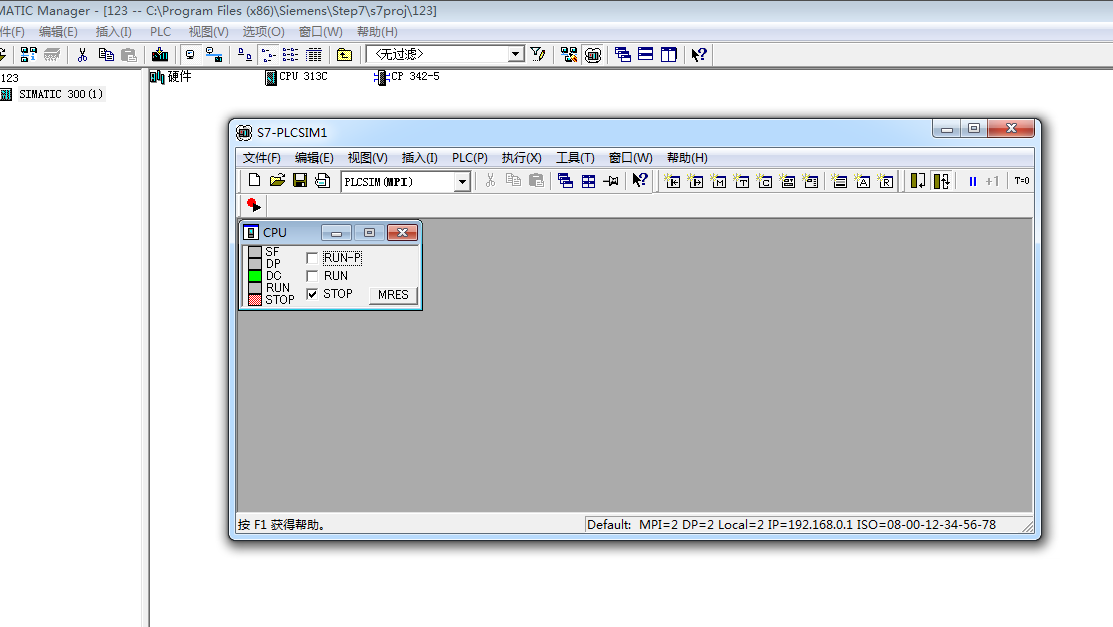
Task: Click Large Icons view icon in SIMATIC Manager
Action: click(x=244, y=55)
